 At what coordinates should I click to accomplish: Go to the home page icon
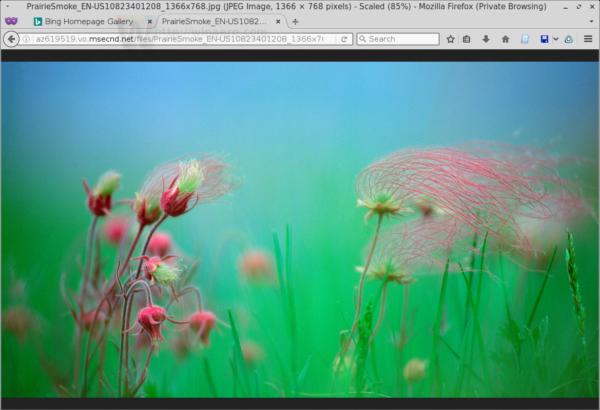point(505,39)
